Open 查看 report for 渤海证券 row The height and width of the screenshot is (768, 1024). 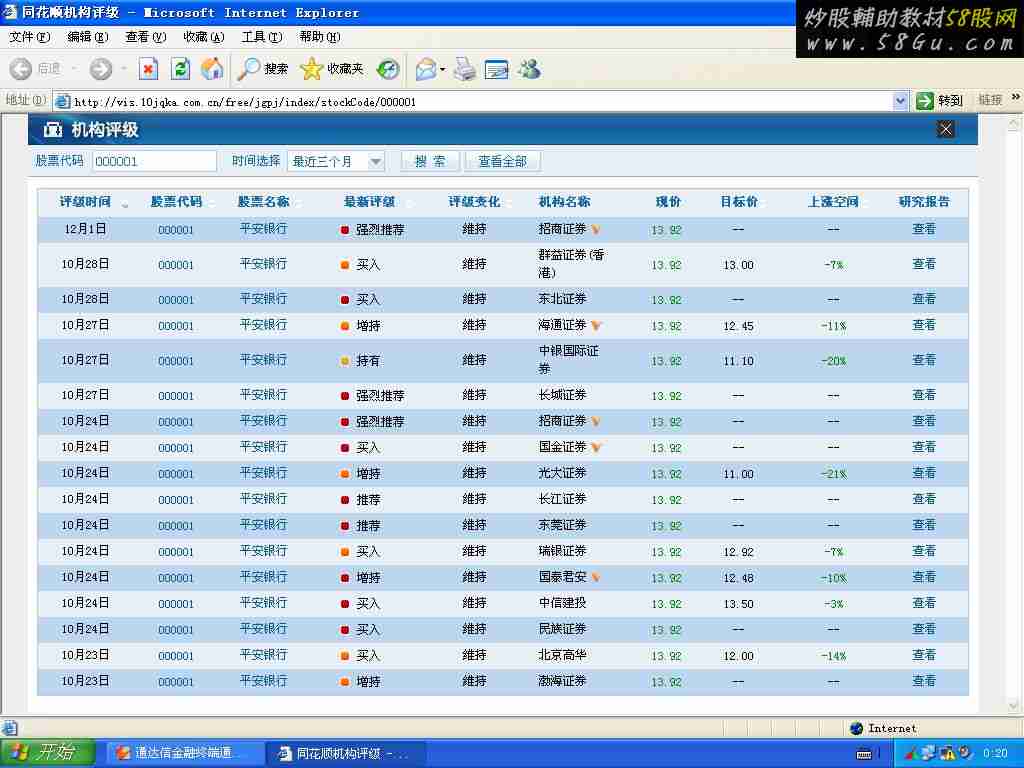click(x=923, y=681)
